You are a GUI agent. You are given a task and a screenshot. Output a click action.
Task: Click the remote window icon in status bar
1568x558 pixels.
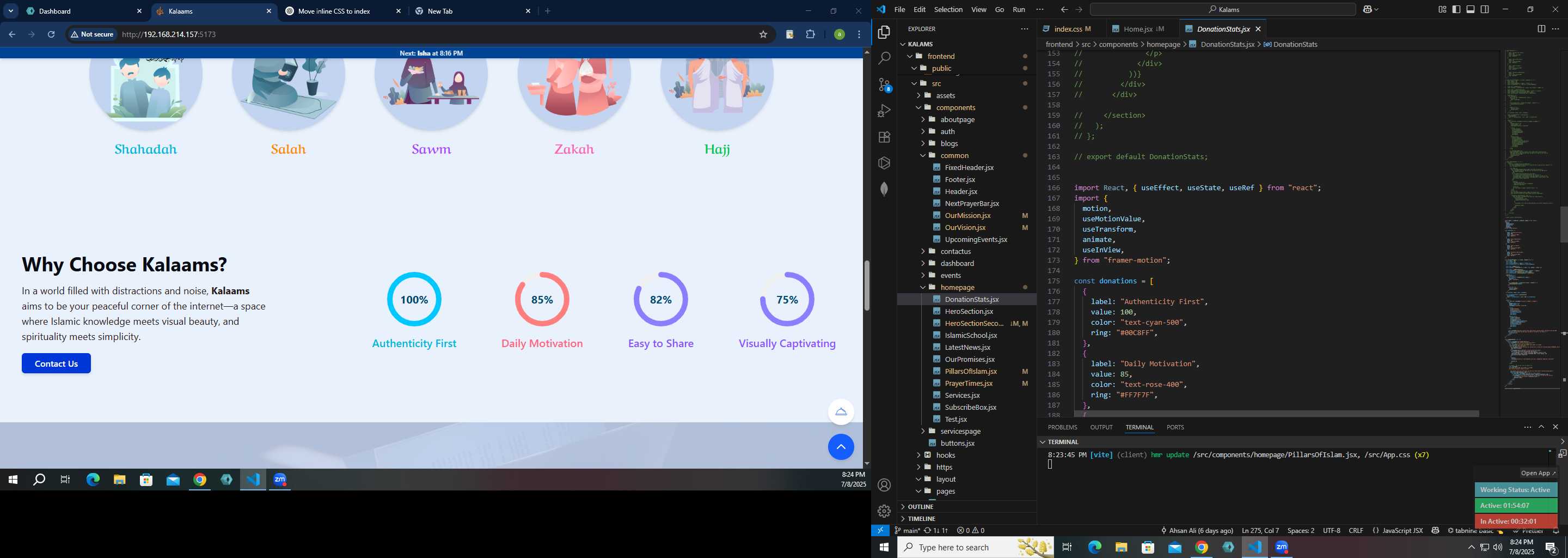pos(880,531)
